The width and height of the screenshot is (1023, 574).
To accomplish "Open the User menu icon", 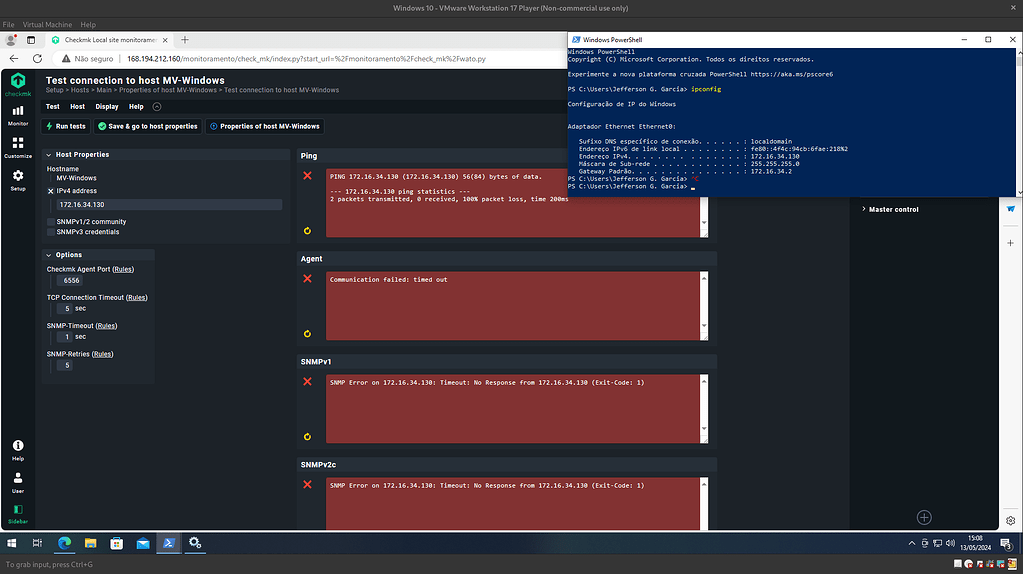I will [18, 482].
